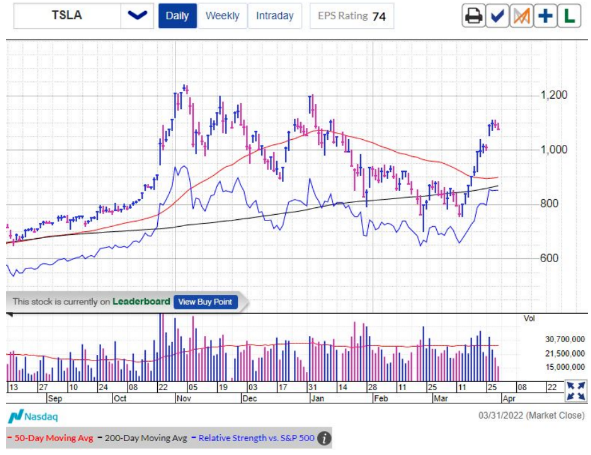Click the date label 22 under October
Viewport: 591px width, 455px height.
tap(163, 387)
